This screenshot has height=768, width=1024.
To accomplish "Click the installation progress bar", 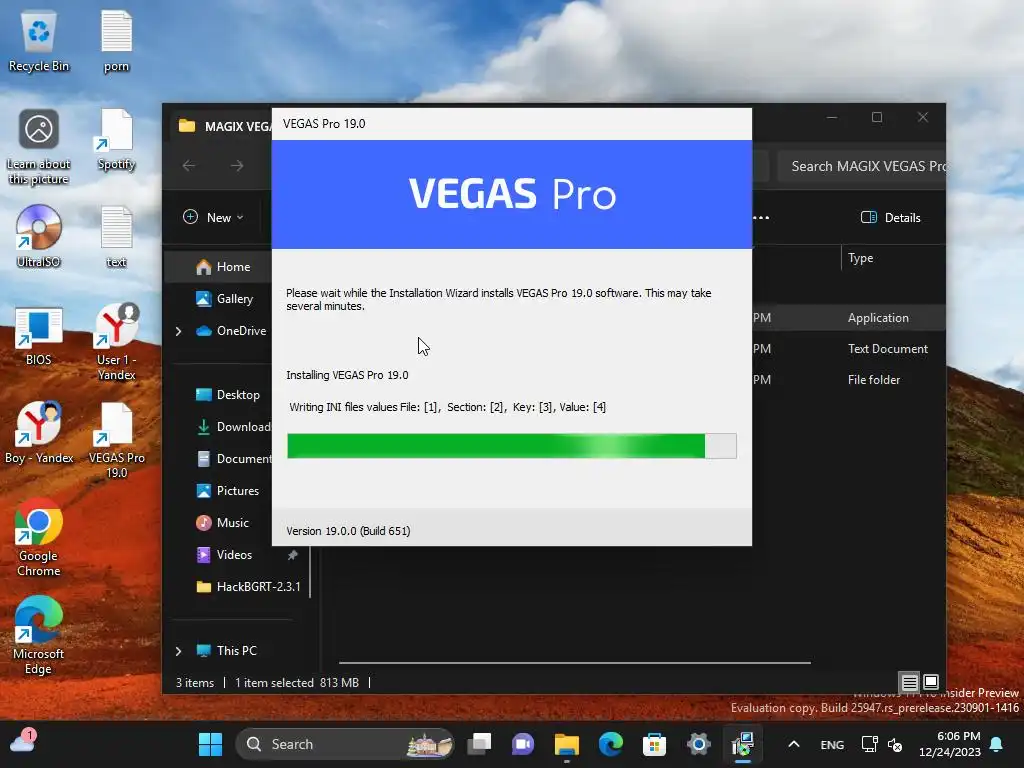I will click(511, 446).
